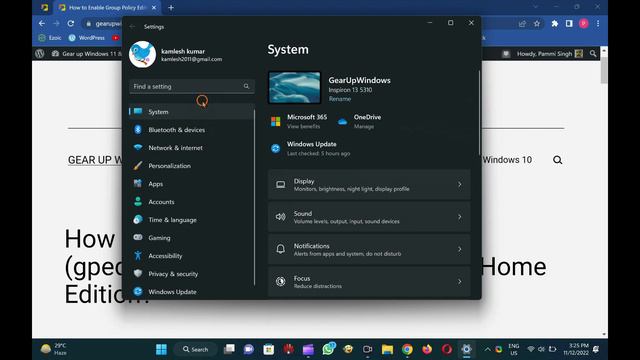The height and width of the screenshot is (360, 640).
Task: Open the WordPress bookmark
Action: (87, 38)
